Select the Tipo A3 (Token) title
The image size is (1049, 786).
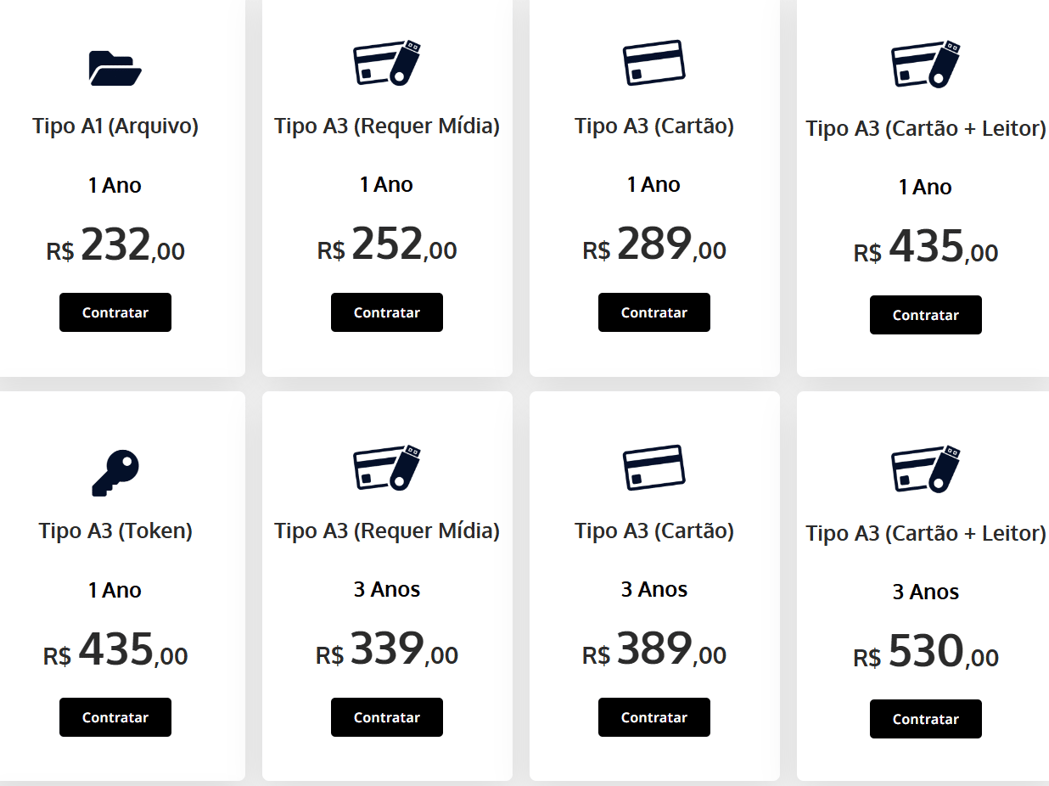tap(115, 530)
